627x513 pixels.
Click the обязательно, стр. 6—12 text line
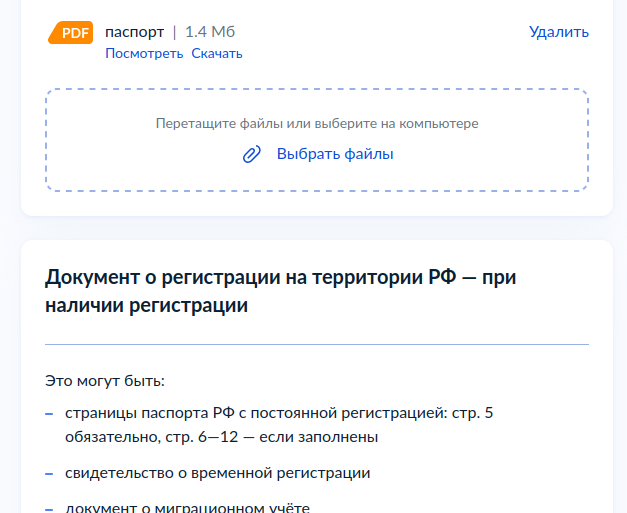point(222,437)
